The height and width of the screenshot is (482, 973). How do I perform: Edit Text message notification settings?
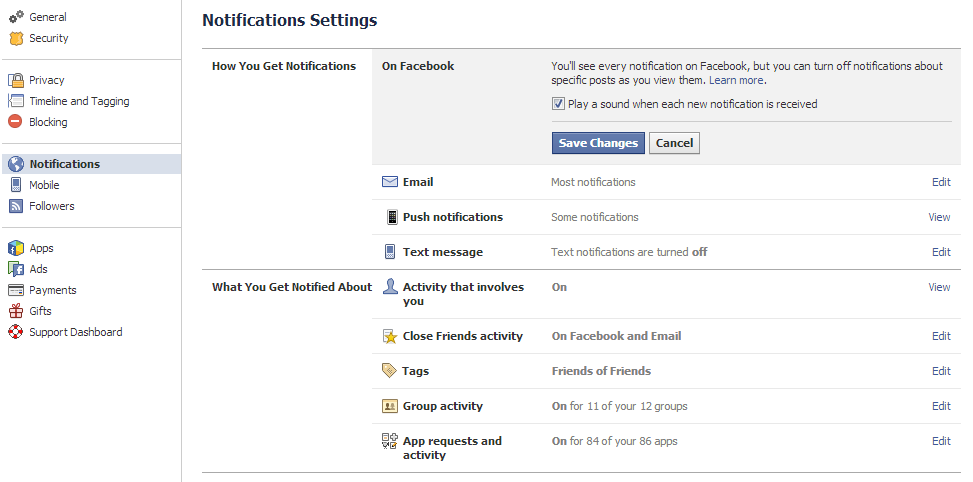[x=940, y=252]
